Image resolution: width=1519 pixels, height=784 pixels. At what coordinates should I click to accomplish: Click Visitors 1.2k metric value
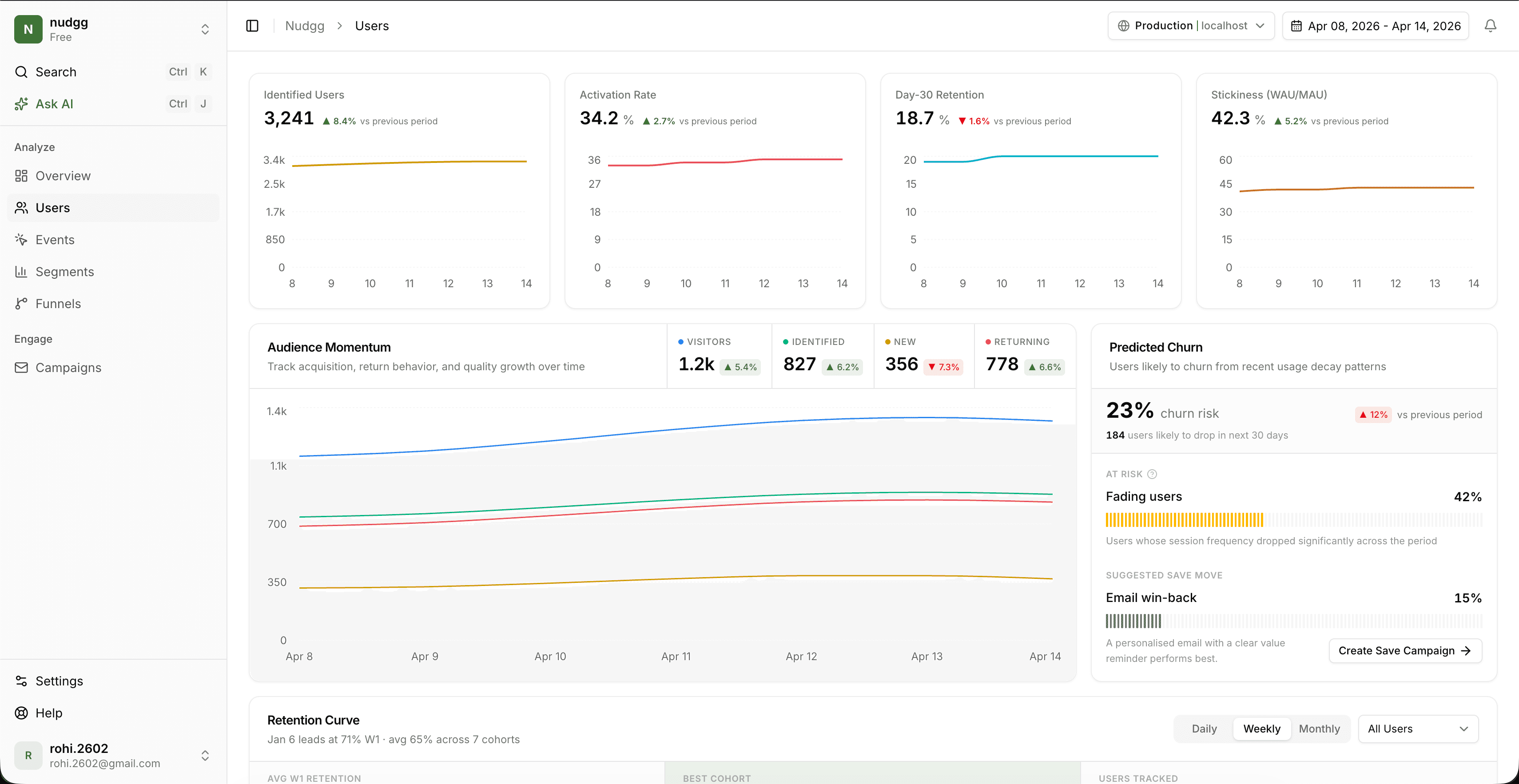pyautogui.click(x=696, y=364)
